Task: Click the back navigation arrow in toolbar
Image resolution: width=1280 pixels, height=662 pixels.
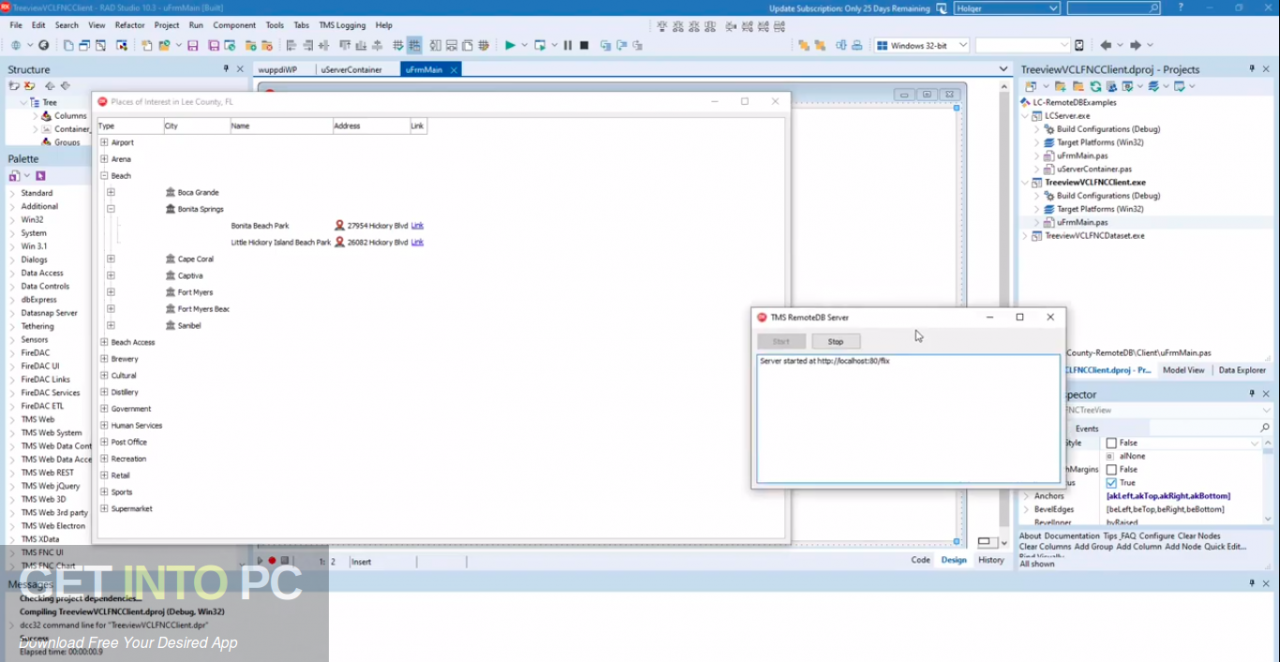Action: [x=1105, y=45]
